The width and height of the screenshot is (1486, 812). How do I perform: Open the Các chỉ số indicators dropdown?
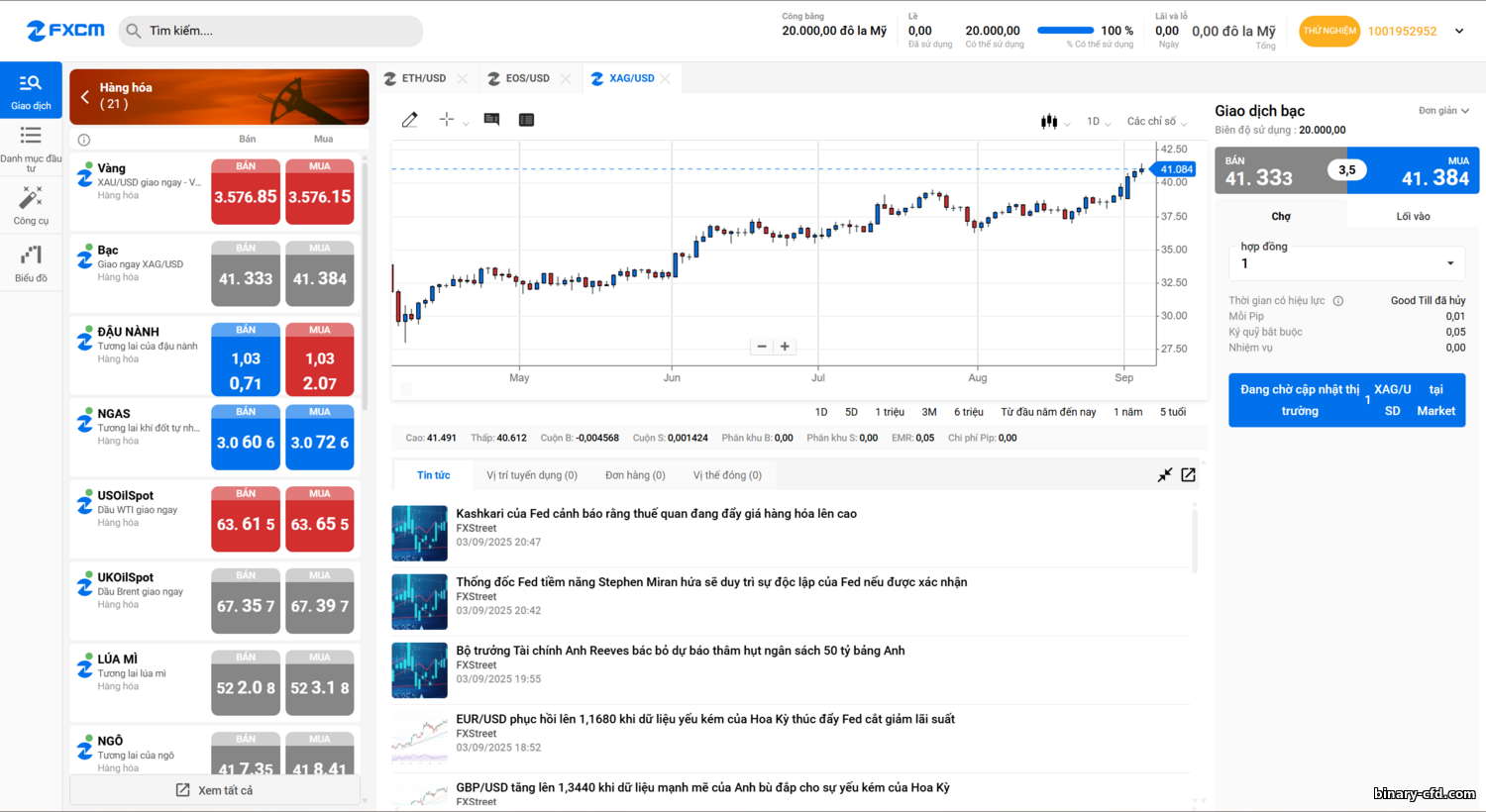click(x=1156, y=122)
